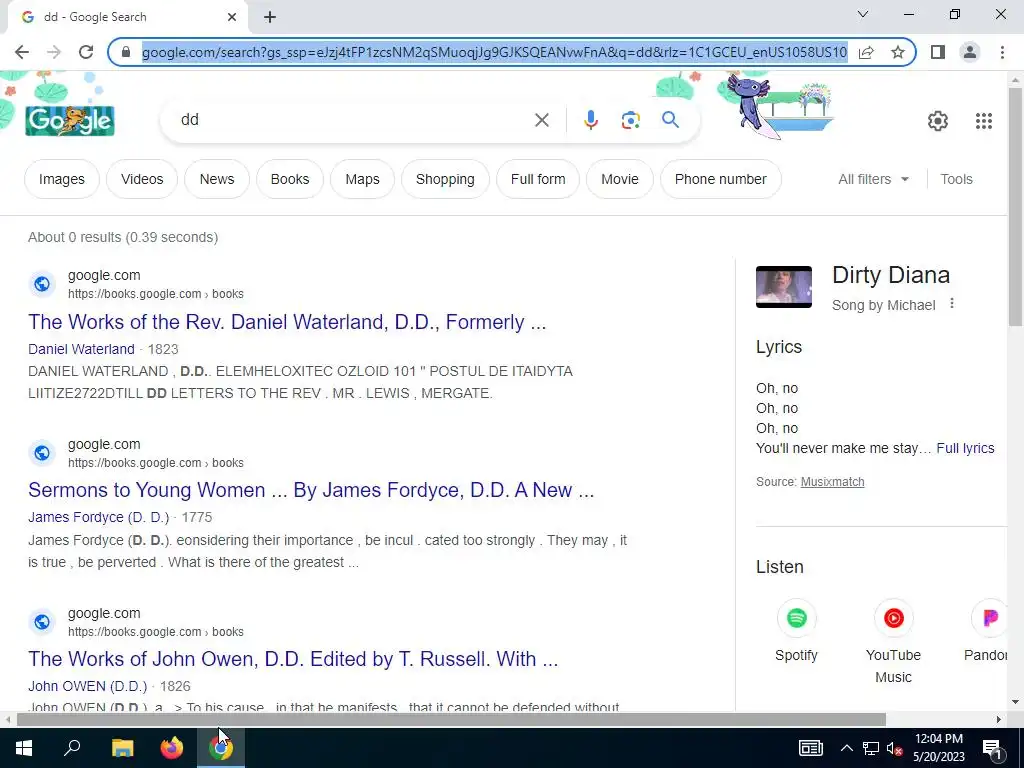
Task: Reload the page with the refresh icon
Action: click(86, 52)
